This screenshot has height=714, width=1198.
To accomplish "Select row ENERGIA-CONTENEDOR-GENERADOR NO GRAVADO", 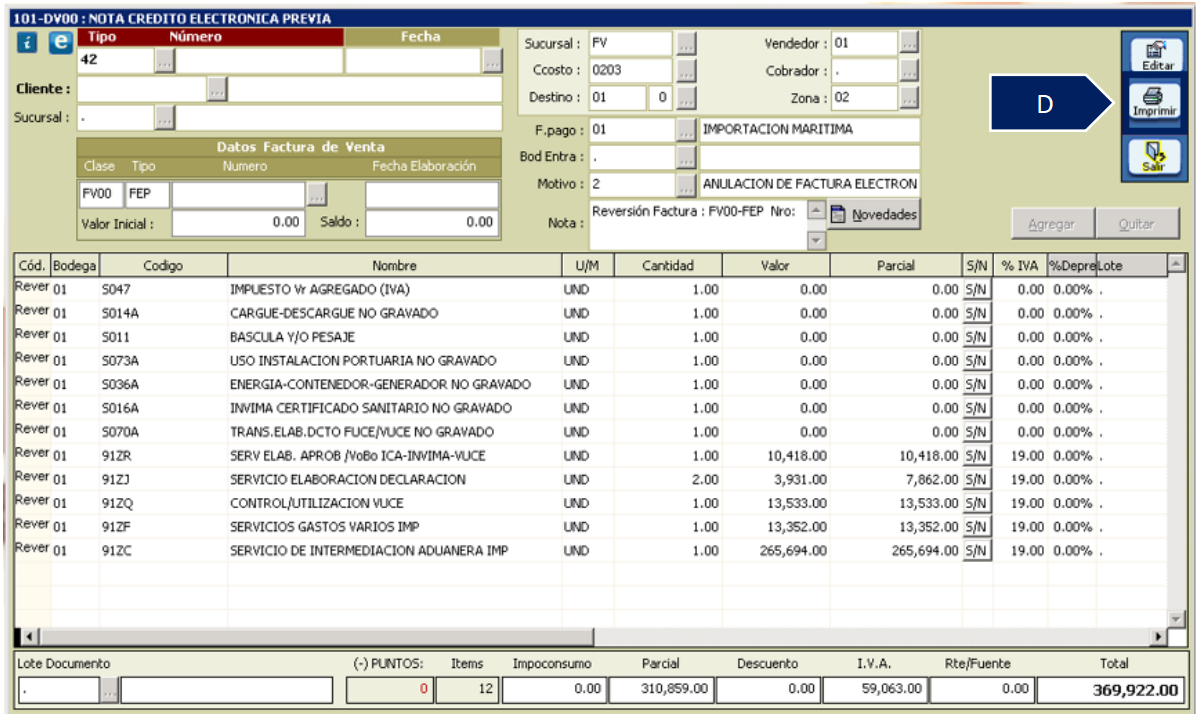I will coord(591,384).
